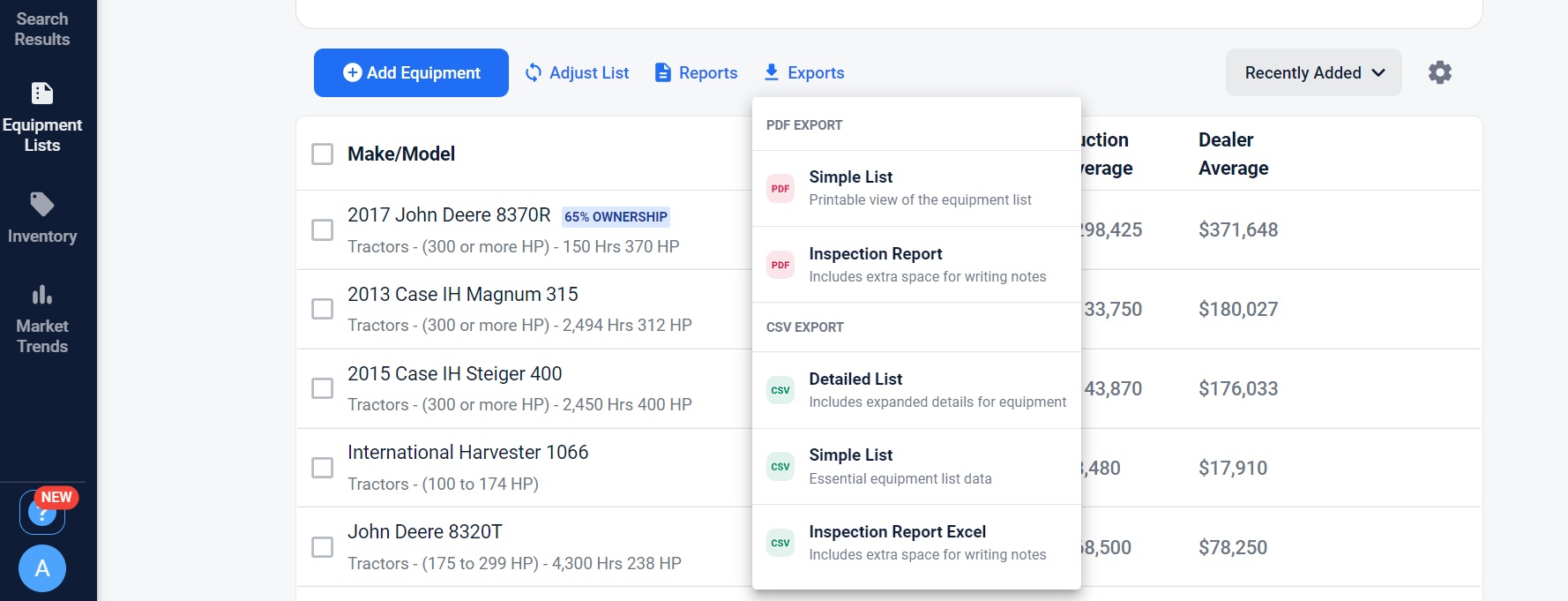1568x601 pixels.
Task: Go to Search Results in sidebar
Action: coord(42,29)
